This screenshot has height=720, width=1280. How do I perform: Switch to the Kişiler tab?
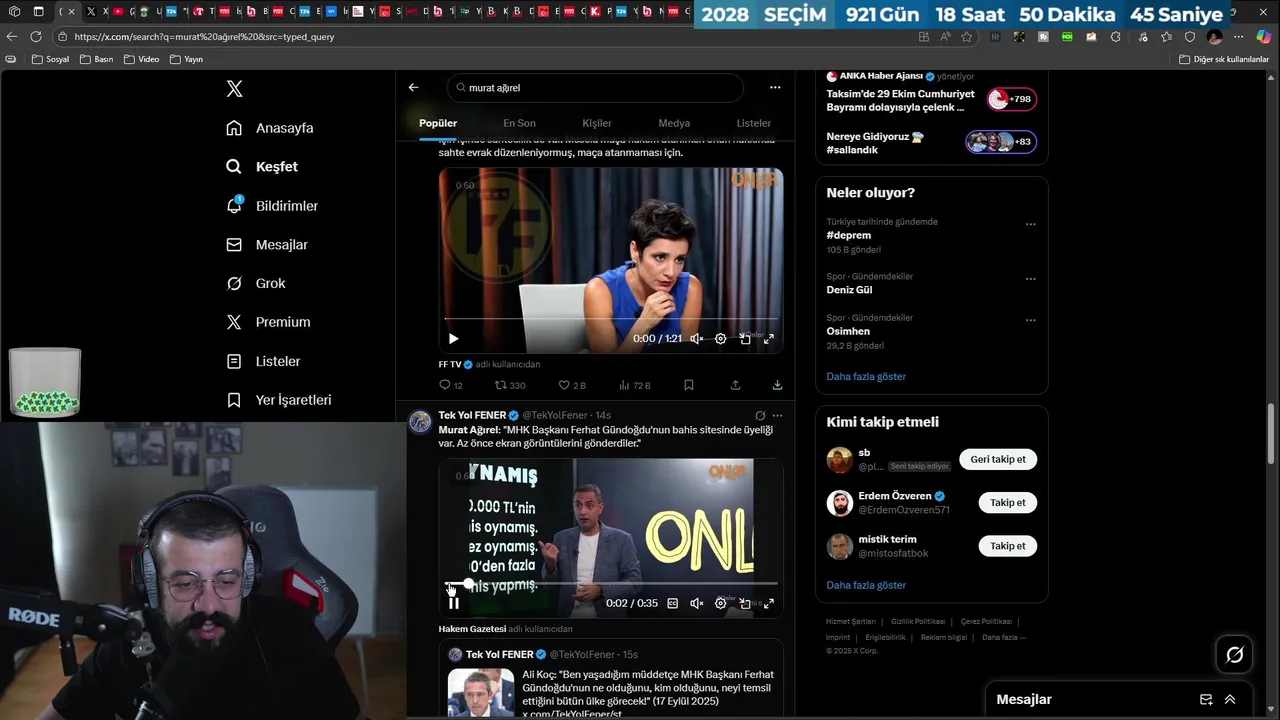coord(597,123)
